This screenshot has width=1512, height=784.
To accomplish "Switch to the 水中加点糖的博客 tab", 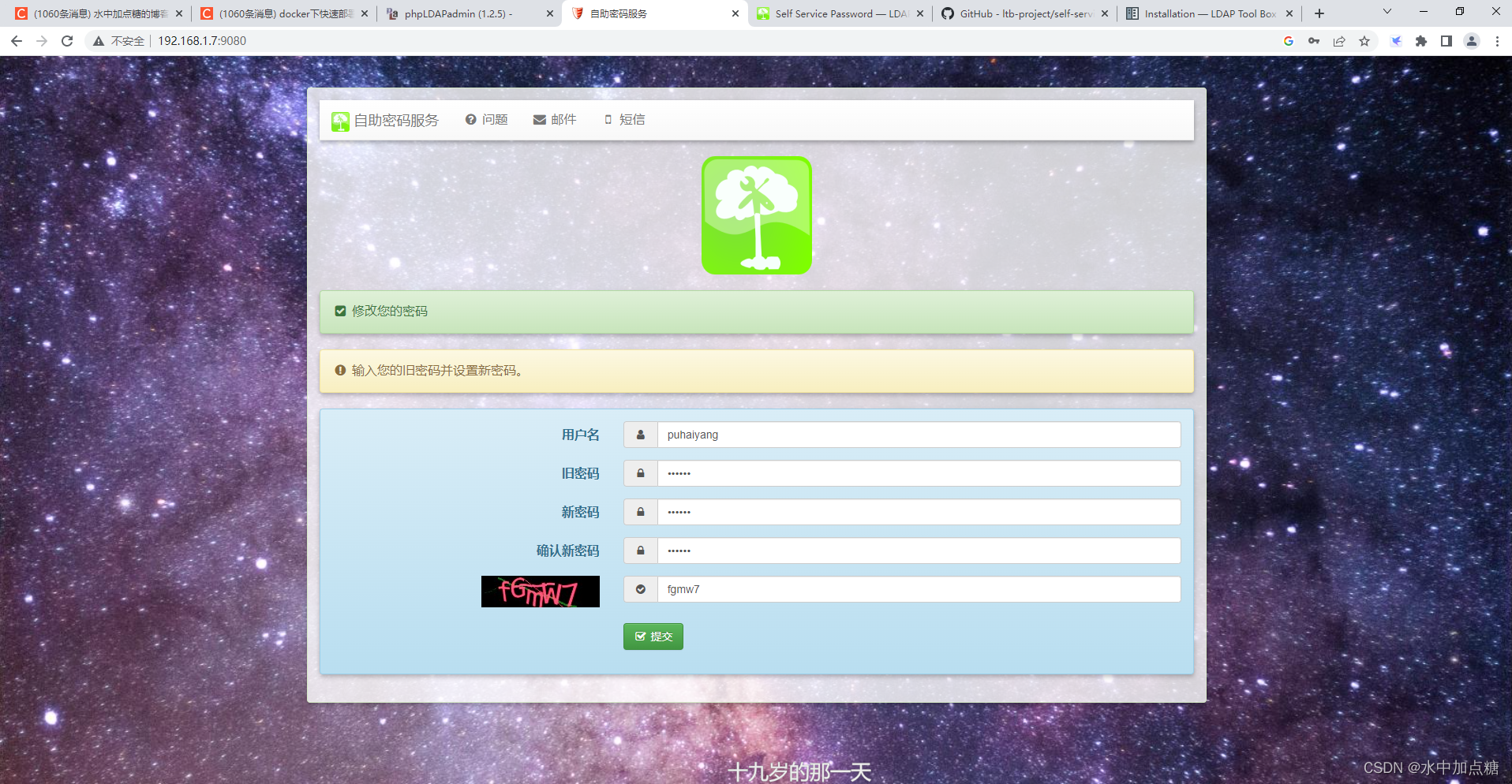I will (100, 13).
